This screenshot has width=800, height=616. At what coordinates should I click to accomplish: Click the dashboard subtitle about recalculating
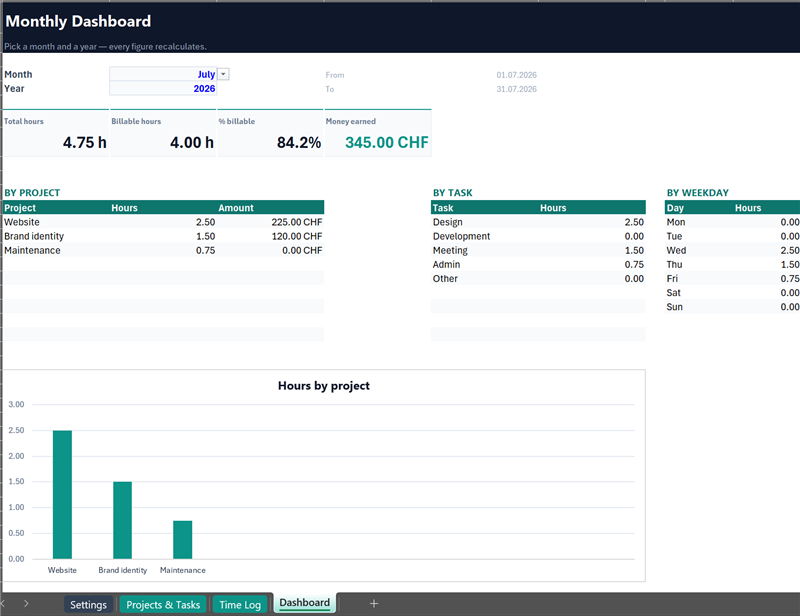tap(106, 46)
